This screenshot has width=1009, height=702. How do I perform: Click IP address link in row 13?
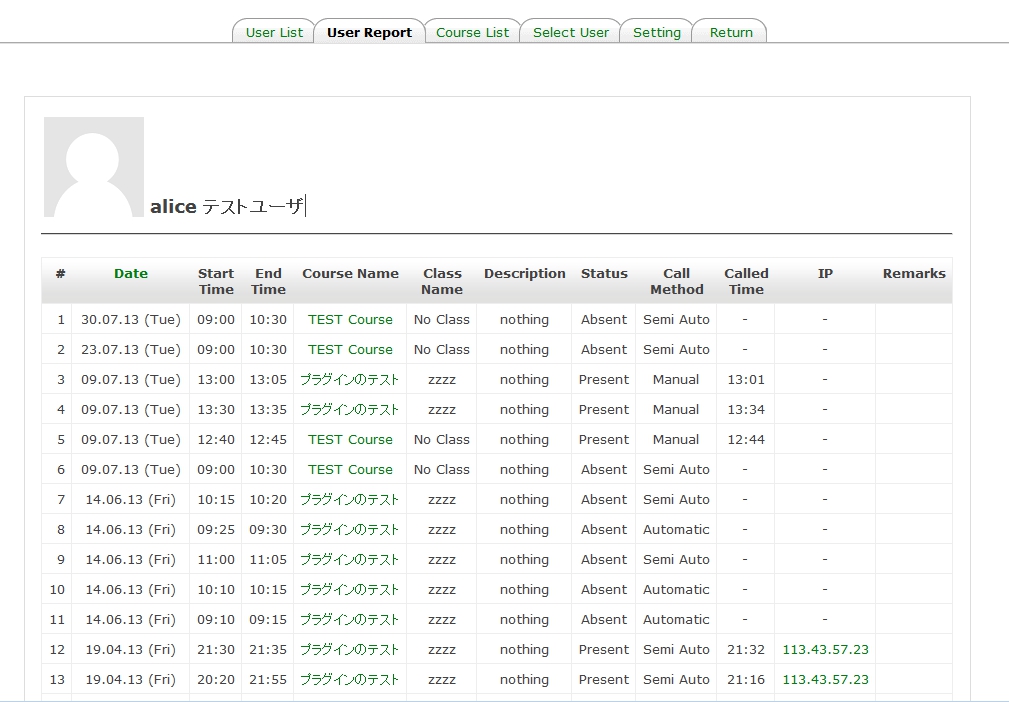pyautogui.click(x=825, y=680)
